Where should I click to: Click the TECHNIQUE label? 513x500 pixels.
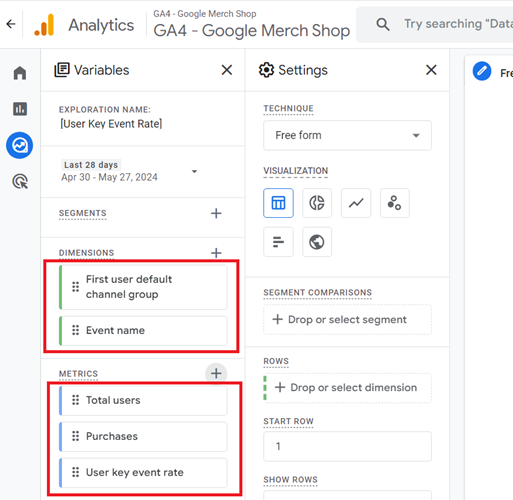point(288,109)
